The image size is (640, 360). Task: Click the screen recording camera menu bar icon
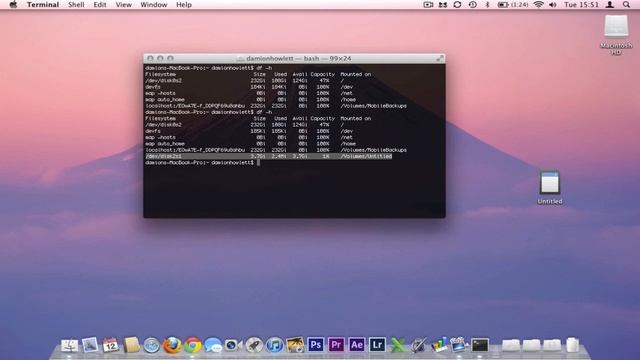[428, 4]
